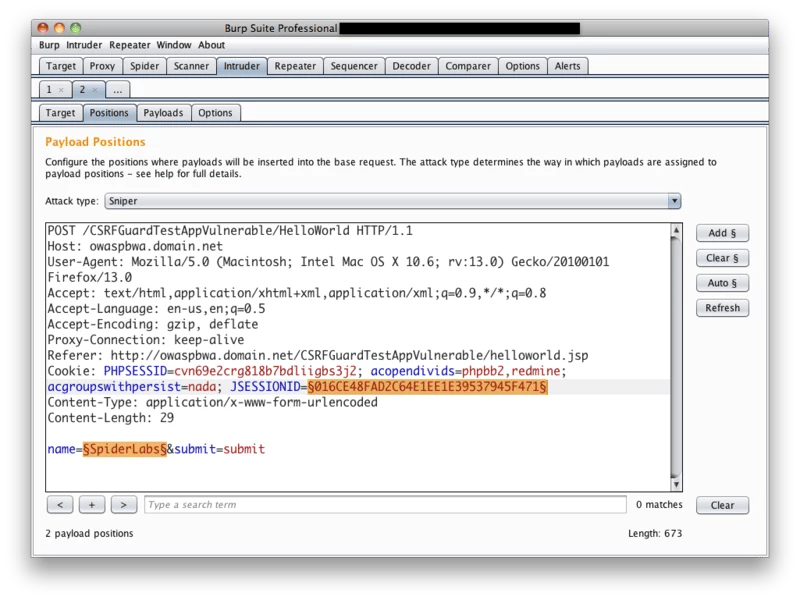The image size is (800, 600).
Task: Switch to the Repeater tab
Action: click(x=295, y=66)
